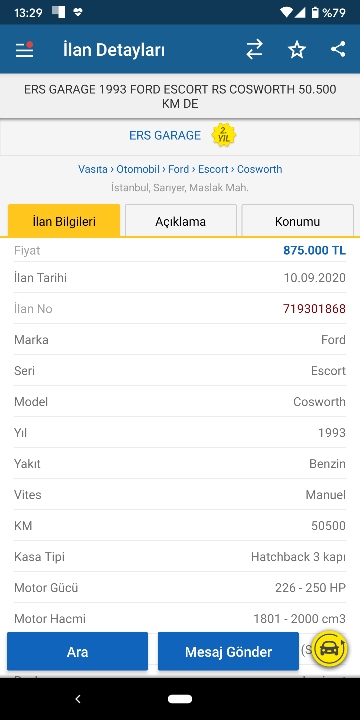
Task: Open the ERS GARAGE seller link
Action: [x=165, y=135]
